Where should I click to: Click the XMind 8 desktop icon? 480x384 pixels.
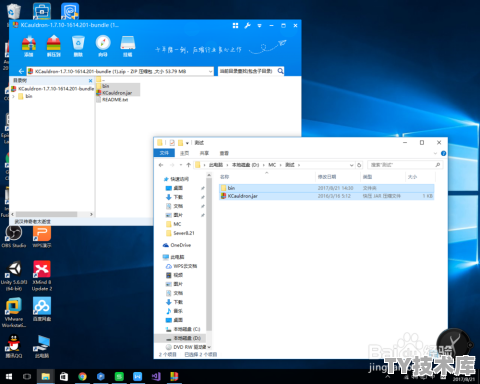tap(42, 276)
